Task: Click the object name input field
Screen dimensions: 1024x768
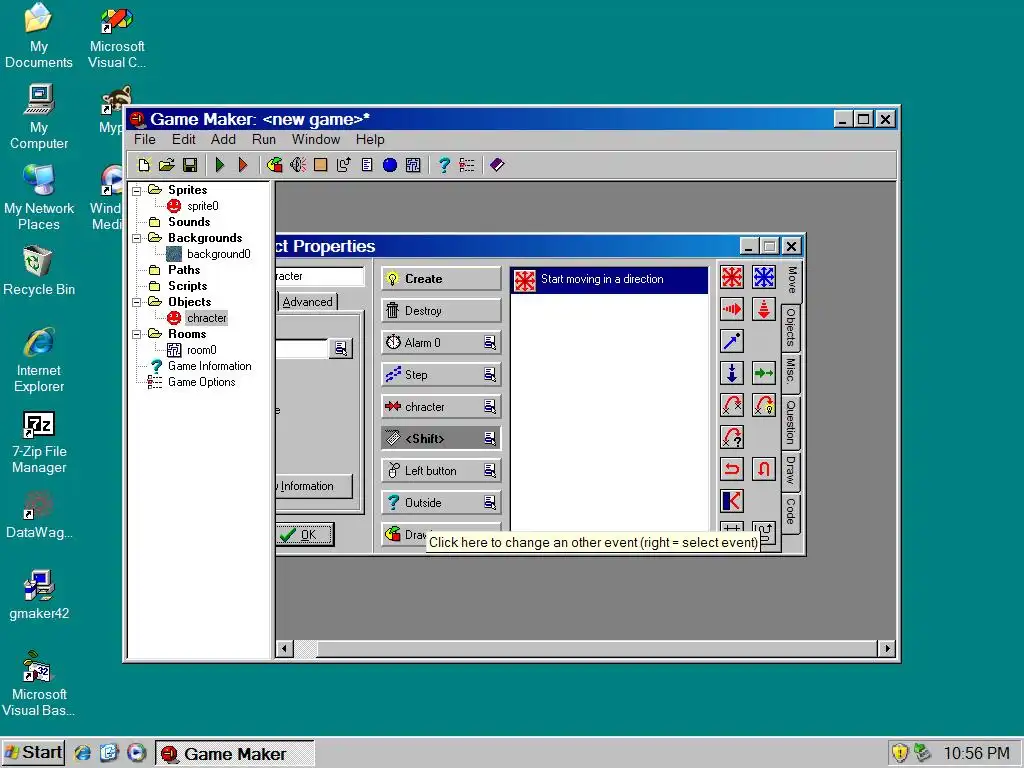Action: (319, 276)
